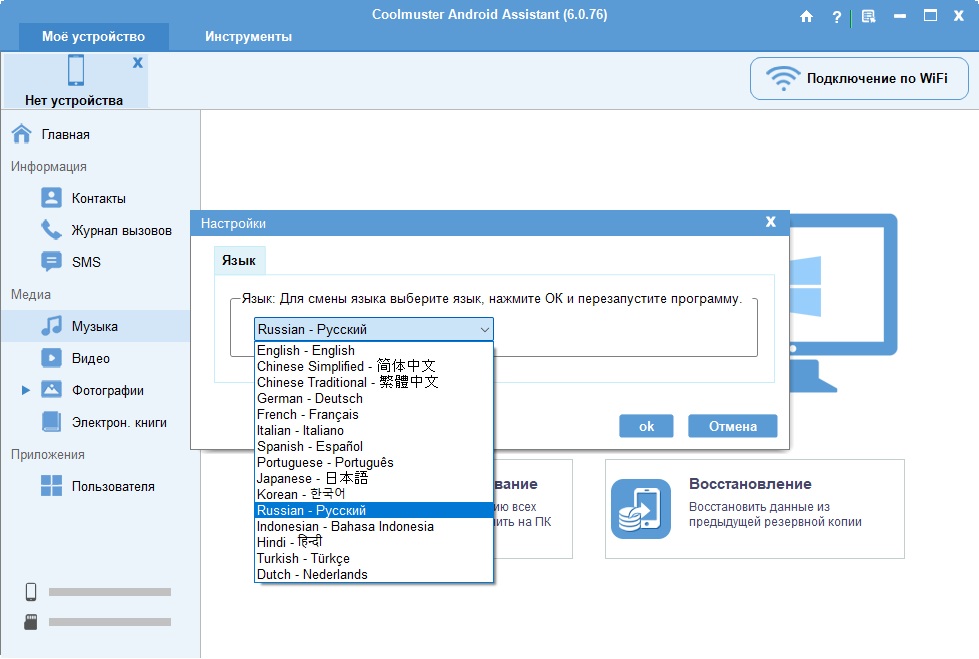Click the Contacts icon in sidebar
979x659 pixels.
click(x=52, y=198)
